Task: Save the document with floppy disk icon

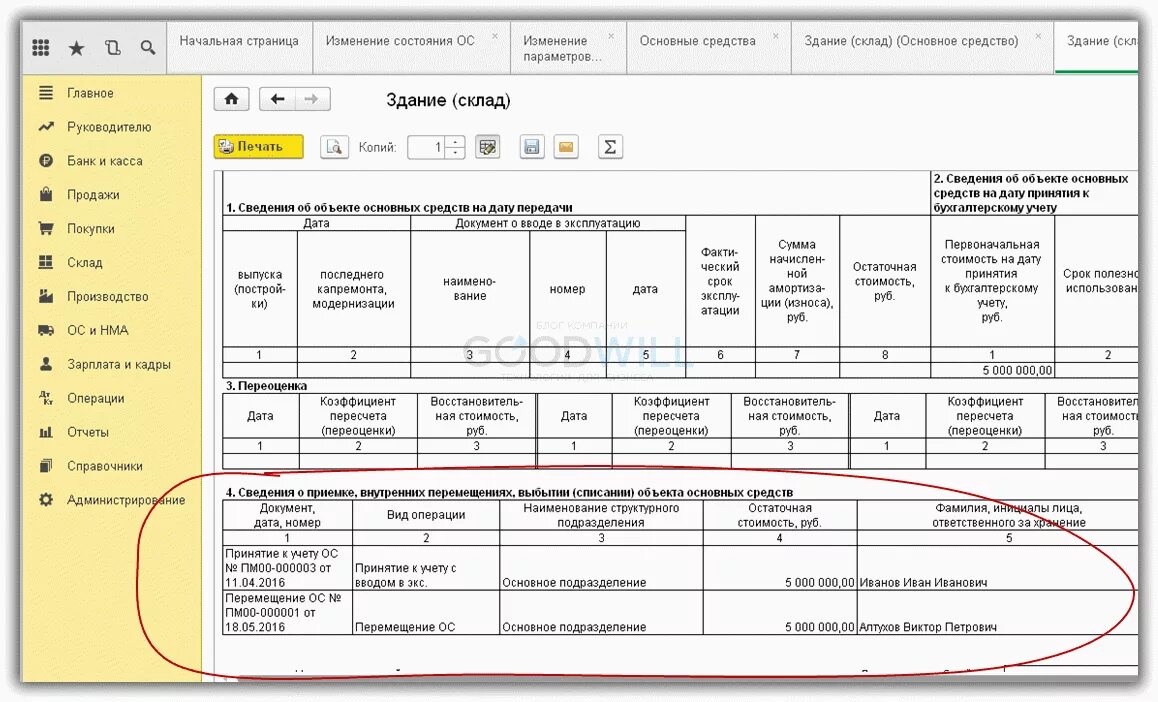Action: click(x=531, y=147)
